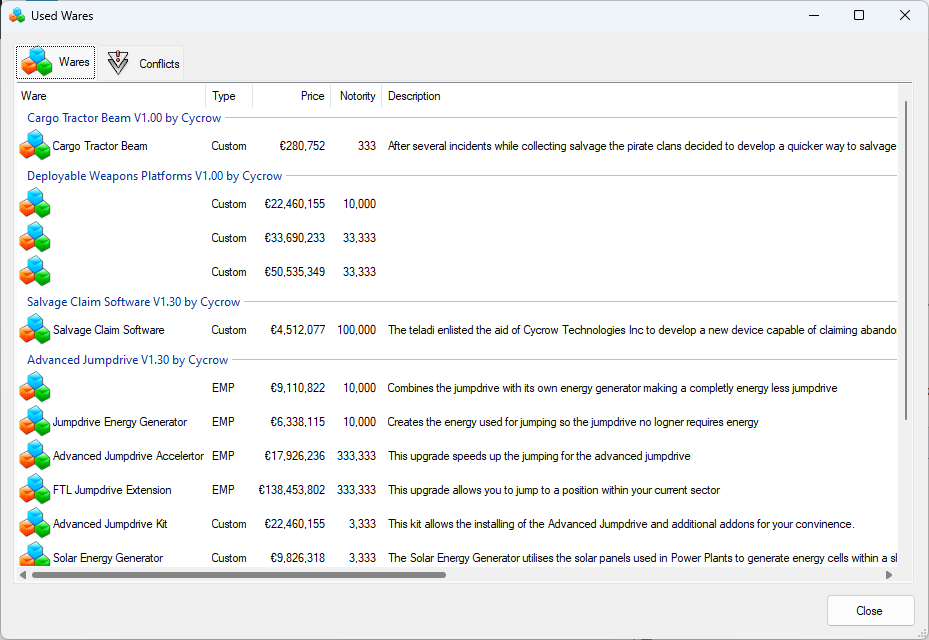Click the Salvage Claim Software V1.30 group header

pos(133,302)
